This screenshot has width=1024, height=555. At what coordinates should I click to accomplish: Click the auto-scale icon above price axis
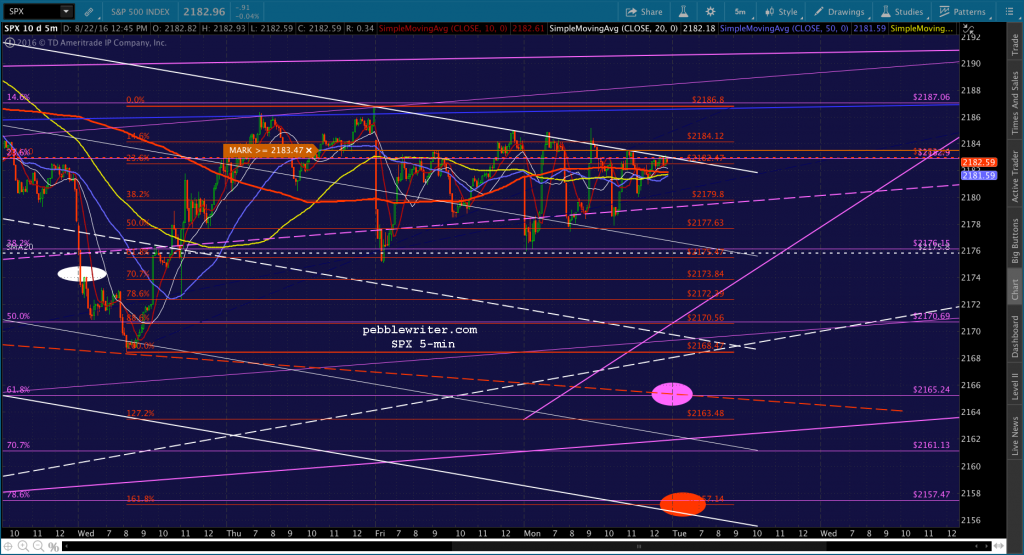(967, 29)
